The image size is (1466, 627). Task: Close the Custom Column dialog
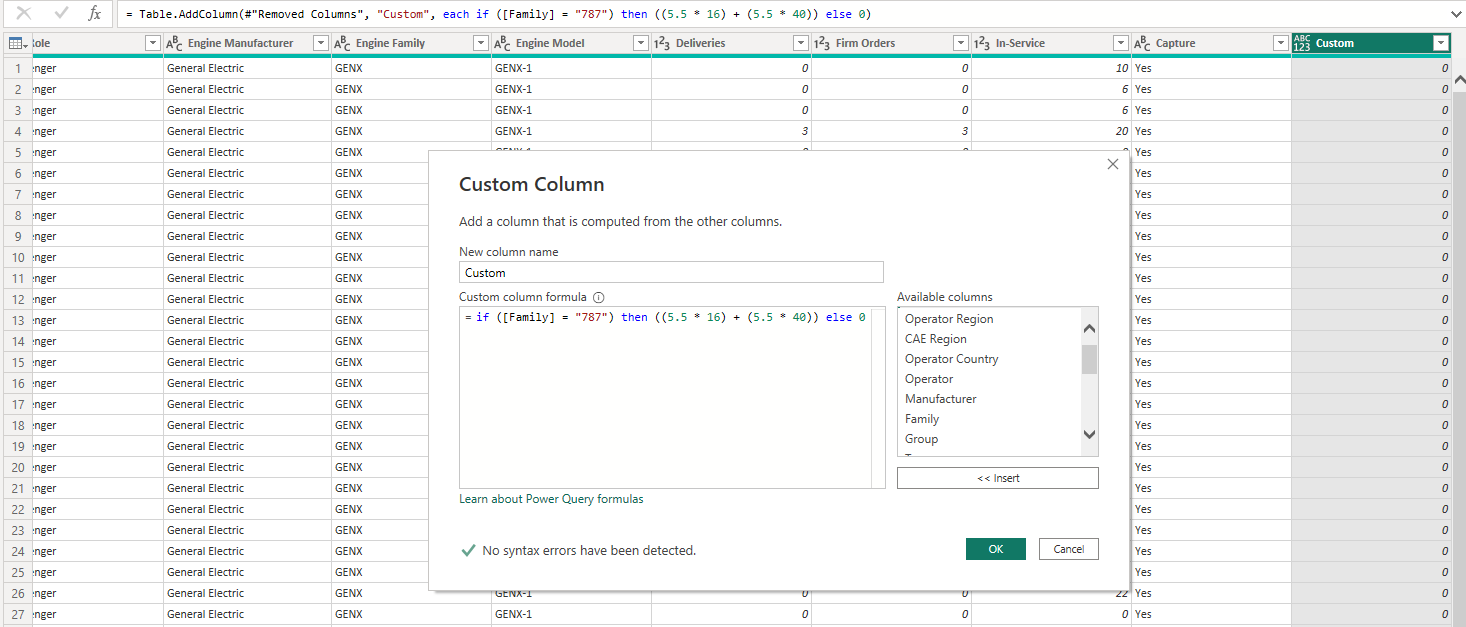(1113, 164)
